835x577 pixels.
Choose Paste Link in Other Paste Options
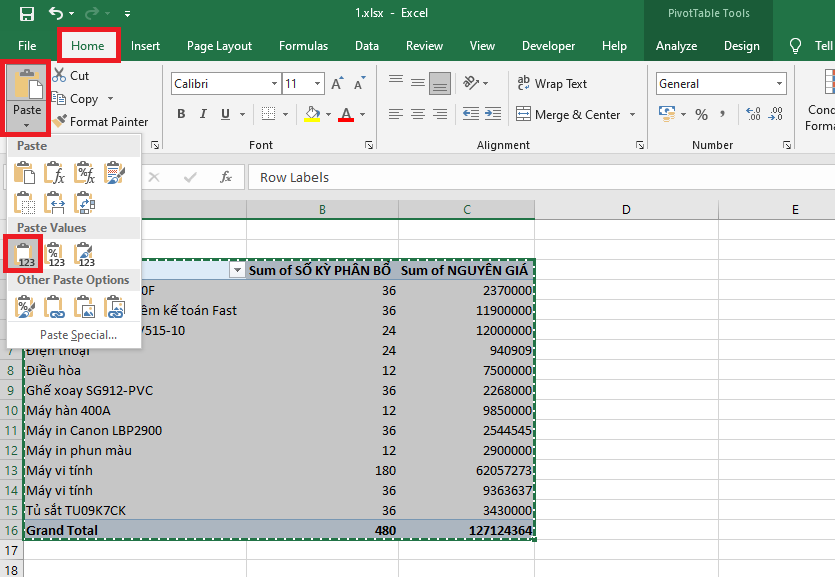pos(57,307)
